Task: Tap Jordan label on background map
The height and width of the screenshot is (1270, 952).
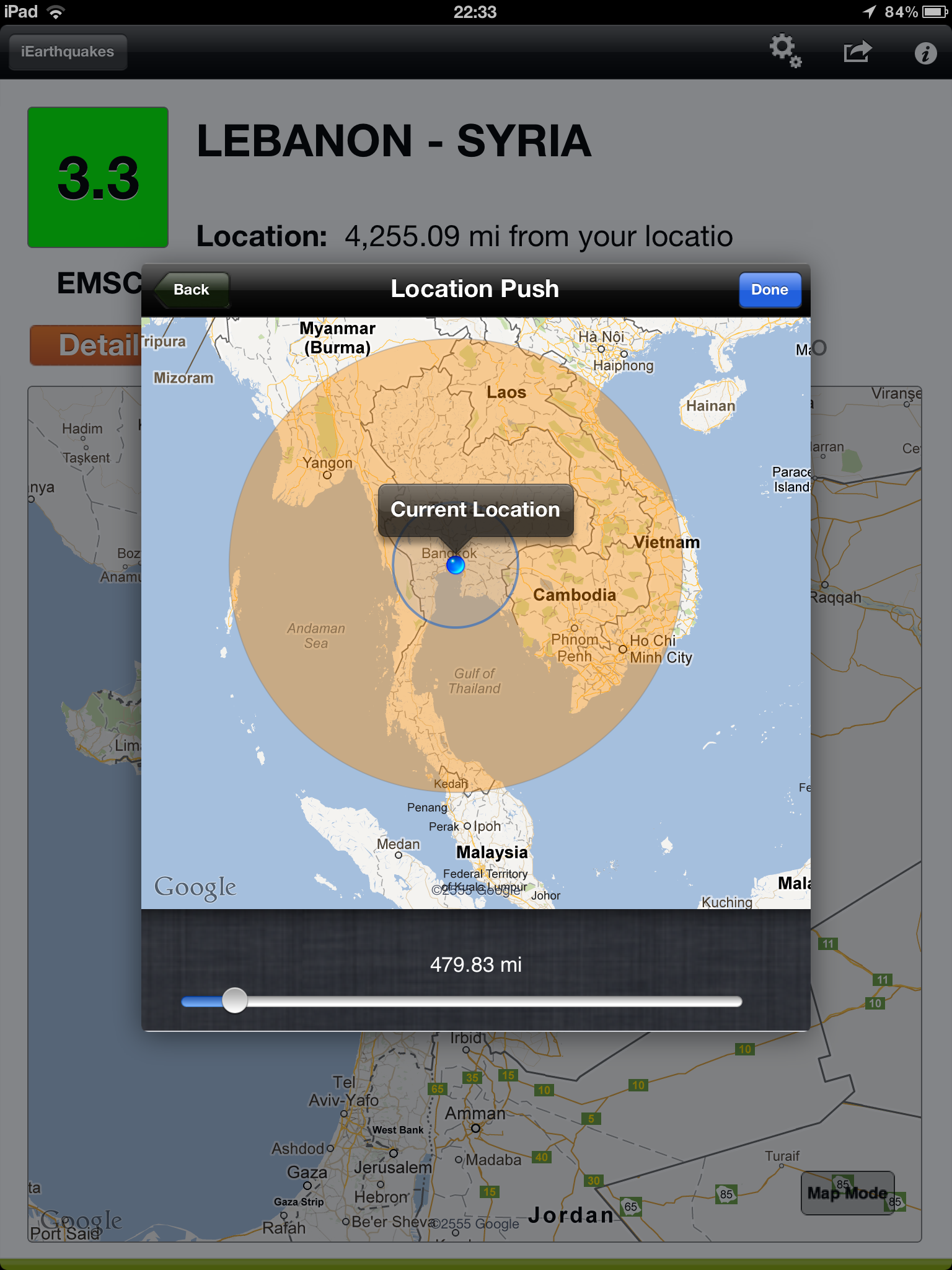Action: click(571, 1215)
